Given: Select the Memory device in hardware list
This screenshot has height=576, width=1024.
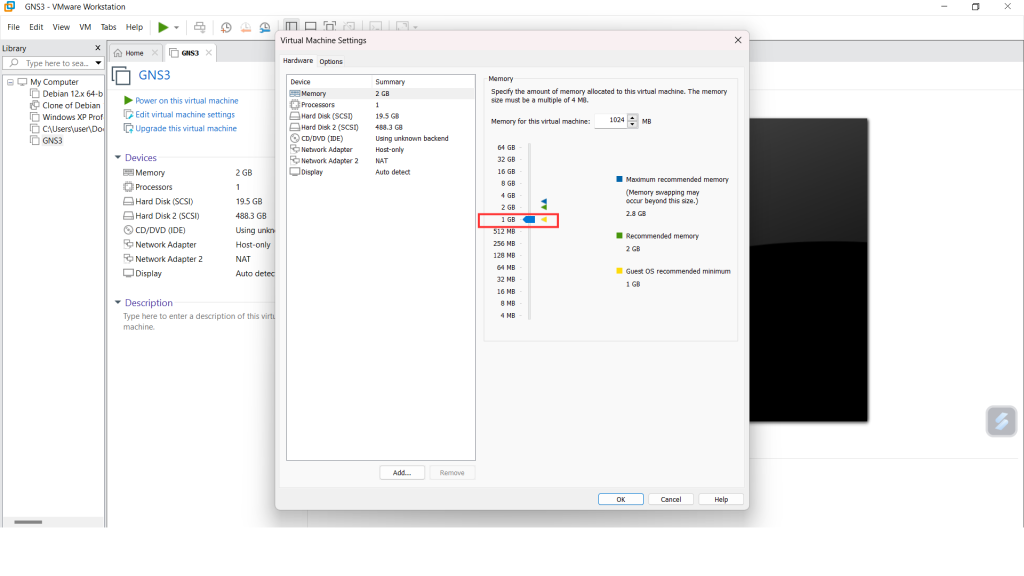Looking at the screenshot, I should [x=314, y=93].
